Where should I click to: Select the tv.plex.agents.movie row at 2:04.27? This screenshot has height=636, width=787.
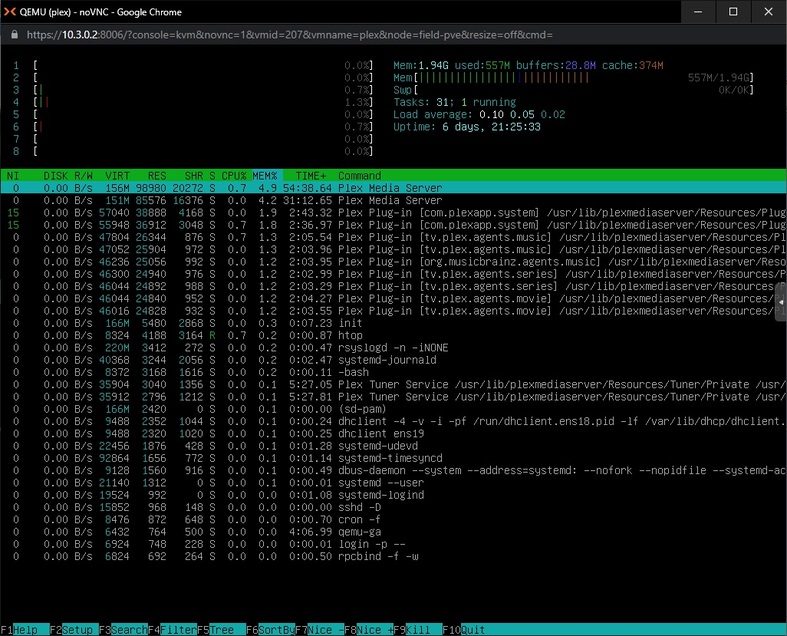pos(394,299)
